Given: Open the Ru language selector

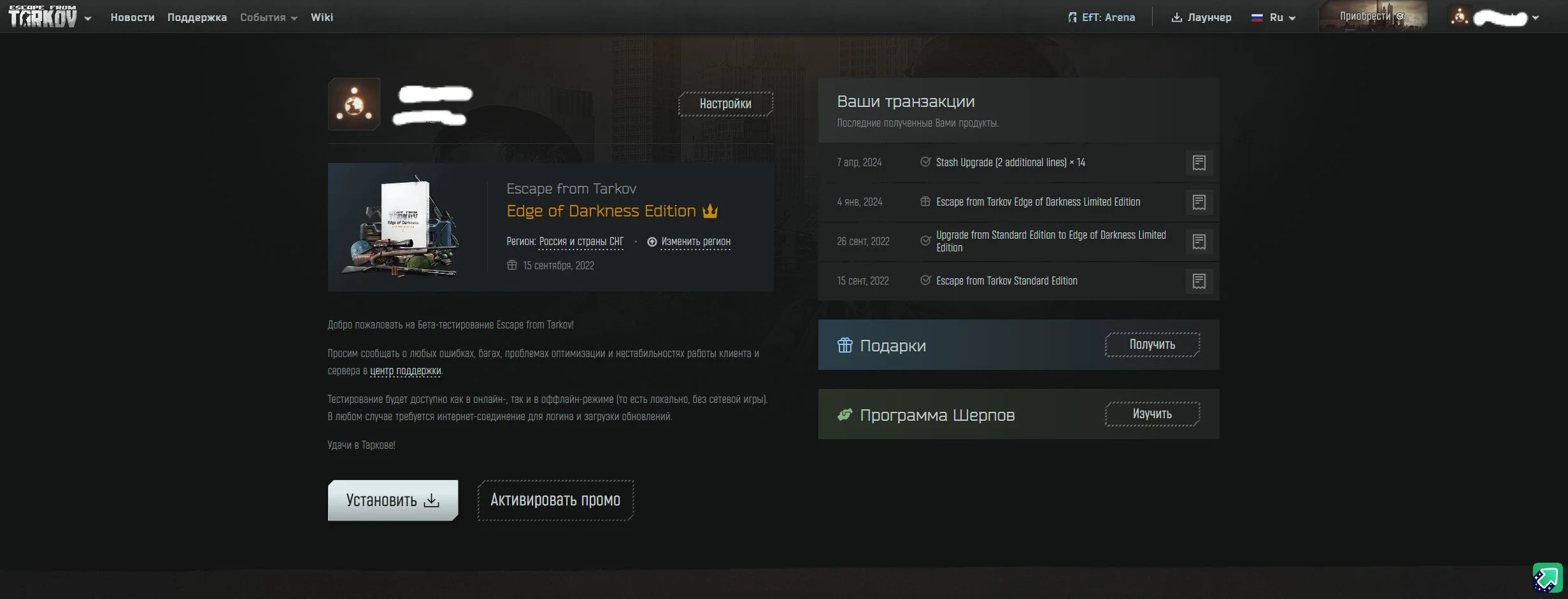Looking at the screenshot, I should [x=1274, y=17].
